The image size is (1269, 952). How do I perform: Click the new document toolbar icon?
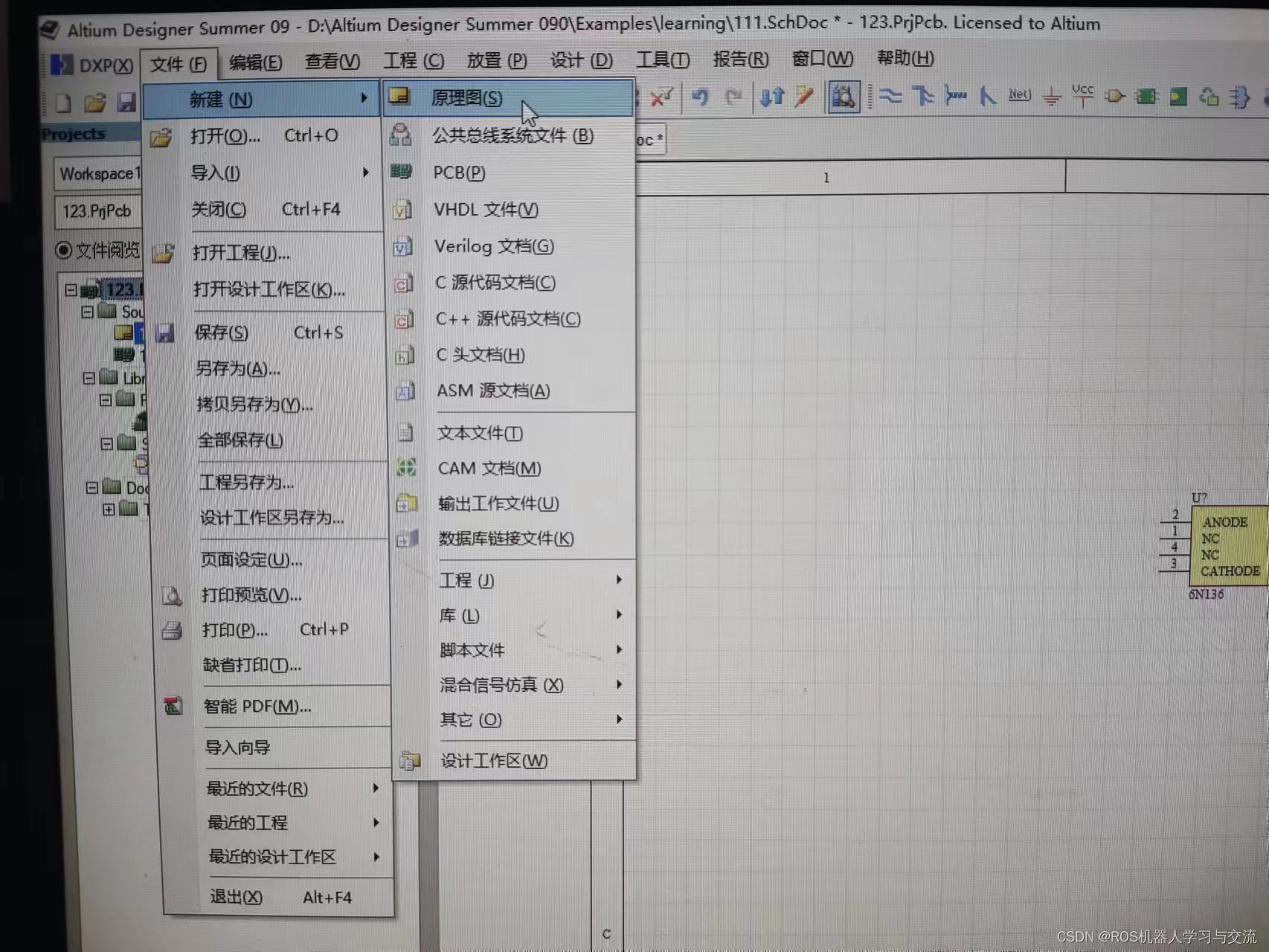[63, 103]
